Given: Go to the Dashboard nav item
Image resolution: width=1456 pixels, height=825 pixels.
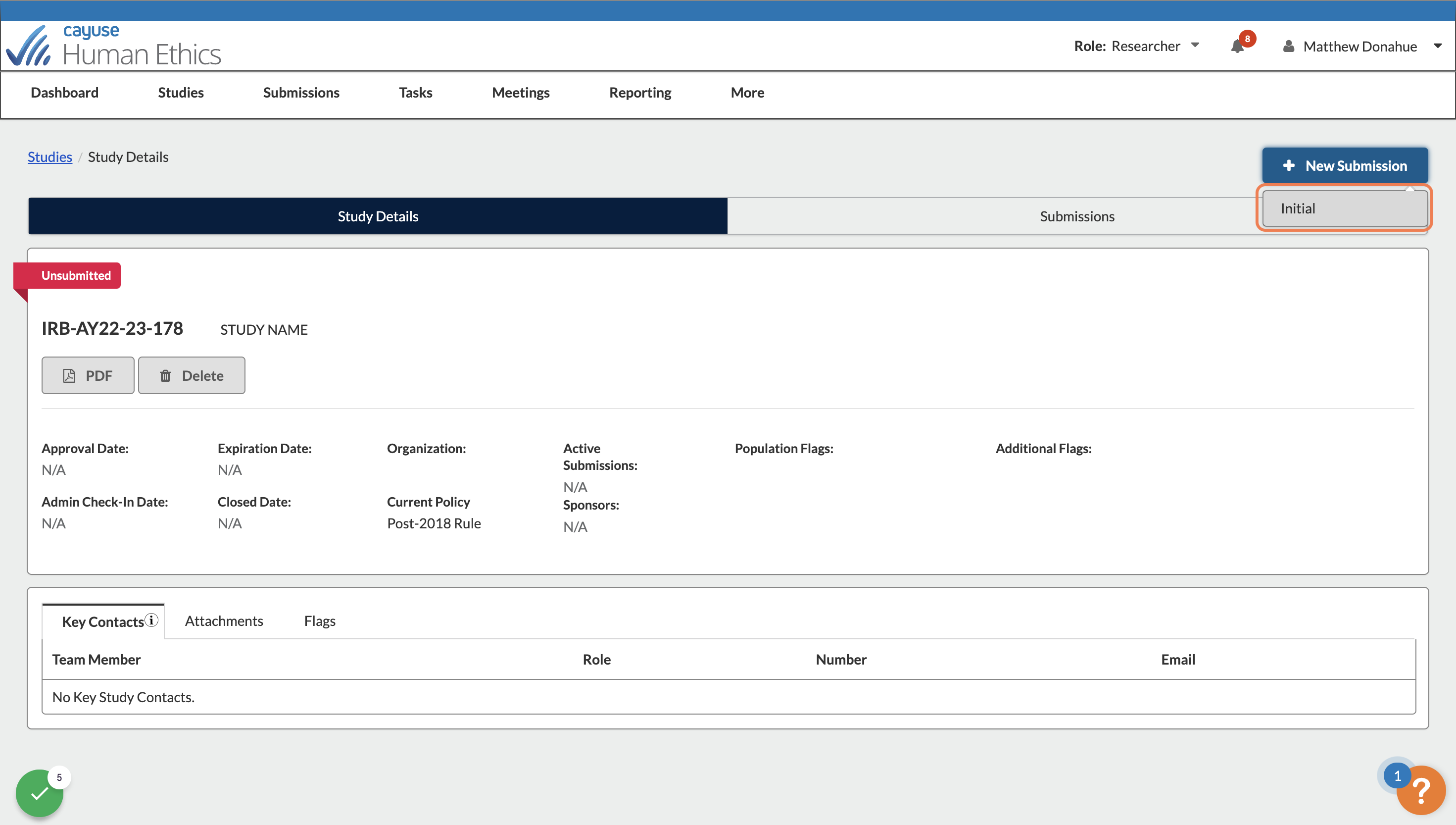Looking at the screenshot, I should tap(64, 93).
